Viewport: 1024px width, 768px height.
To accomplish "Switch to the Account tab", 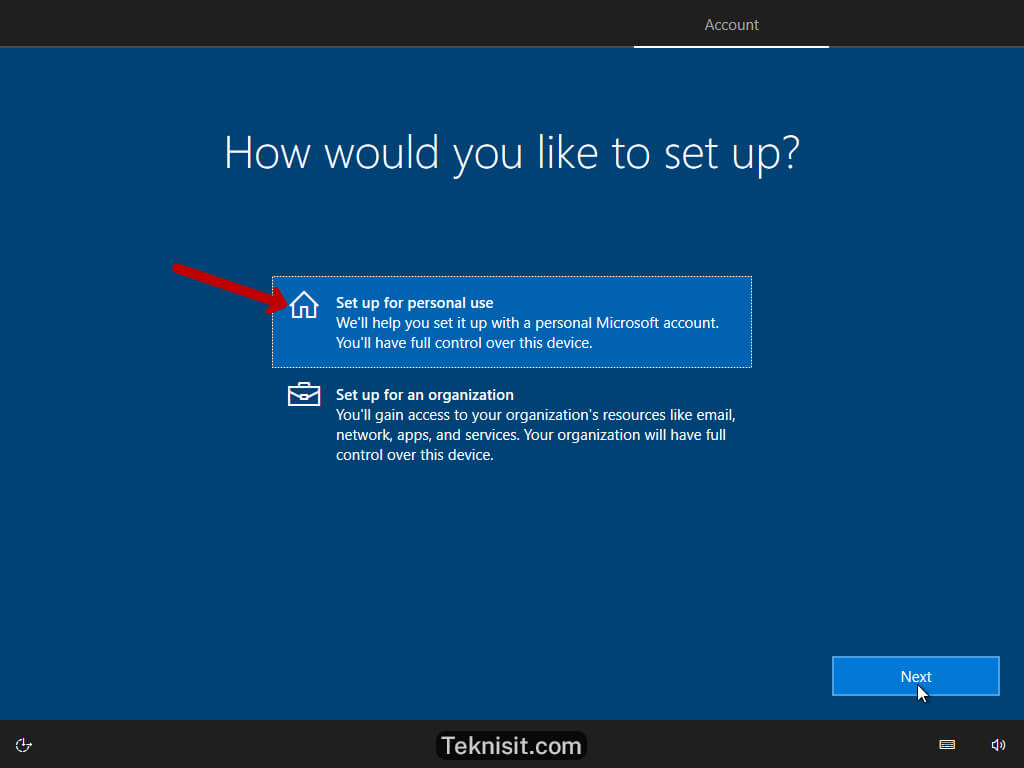I will coord(731,25).
